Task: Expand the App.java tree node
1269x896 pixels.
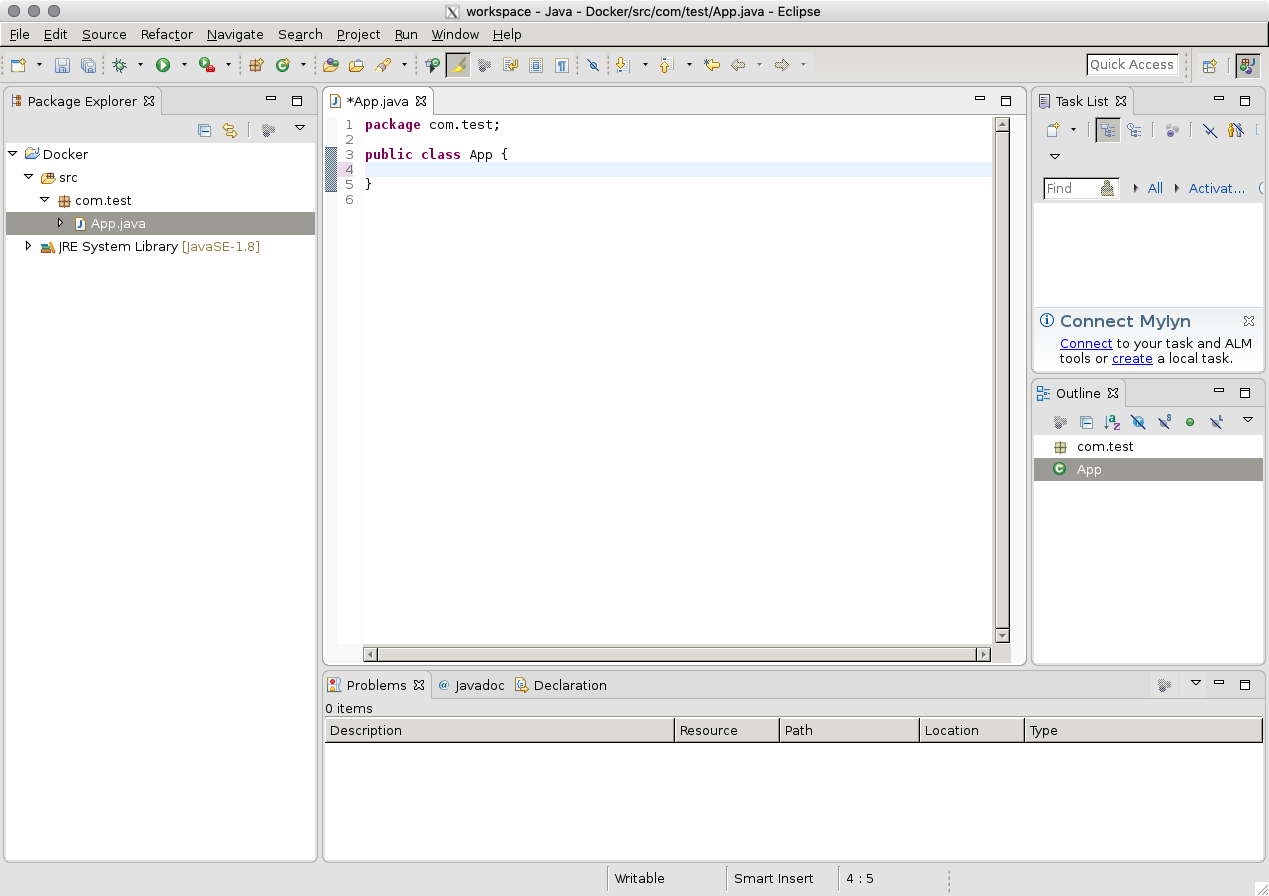Action: coord(60,223)
